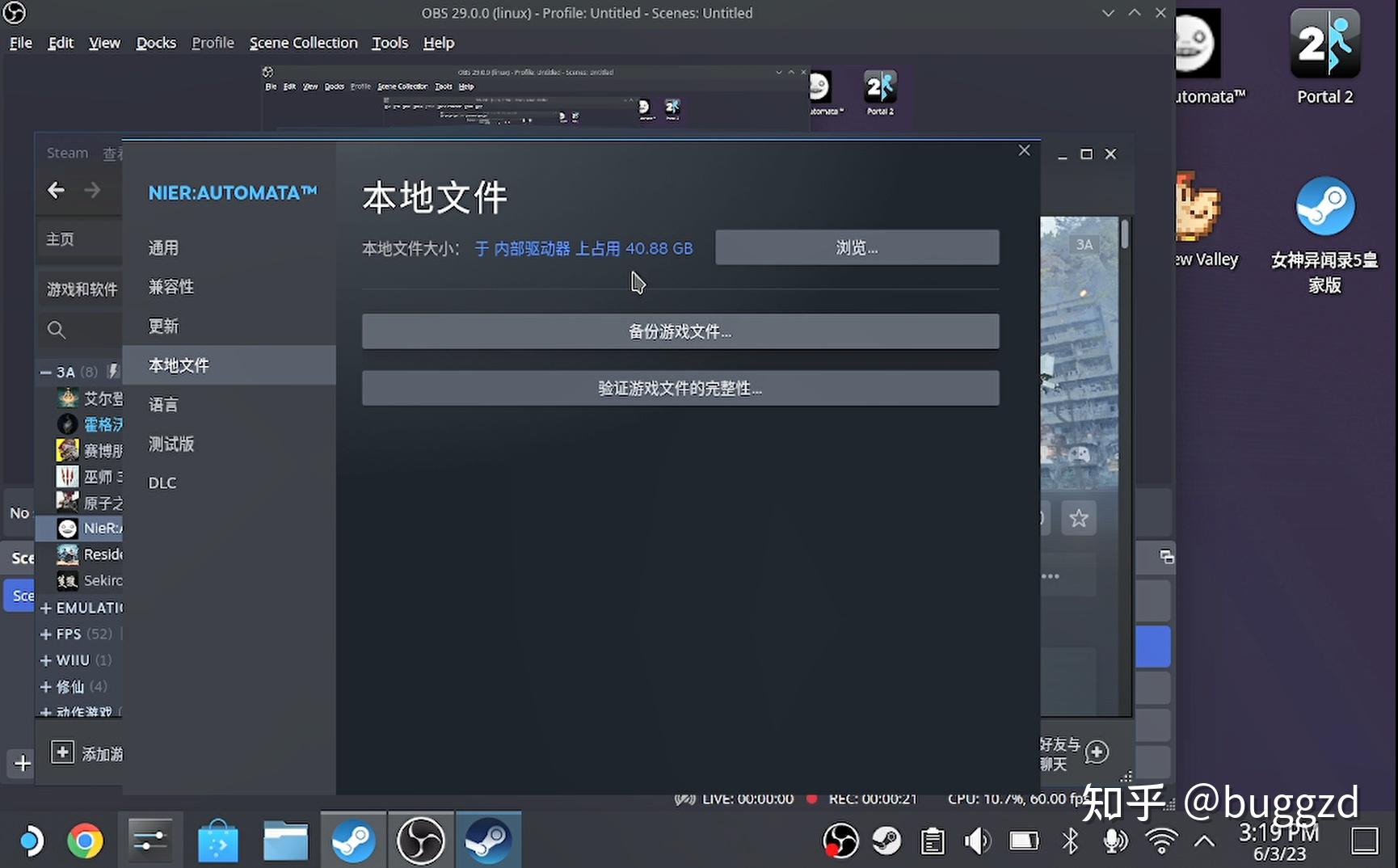Screen dimensions: 1398x868
Task: Open the Scene Collection menu in OBS
Action: coord(303,43)
